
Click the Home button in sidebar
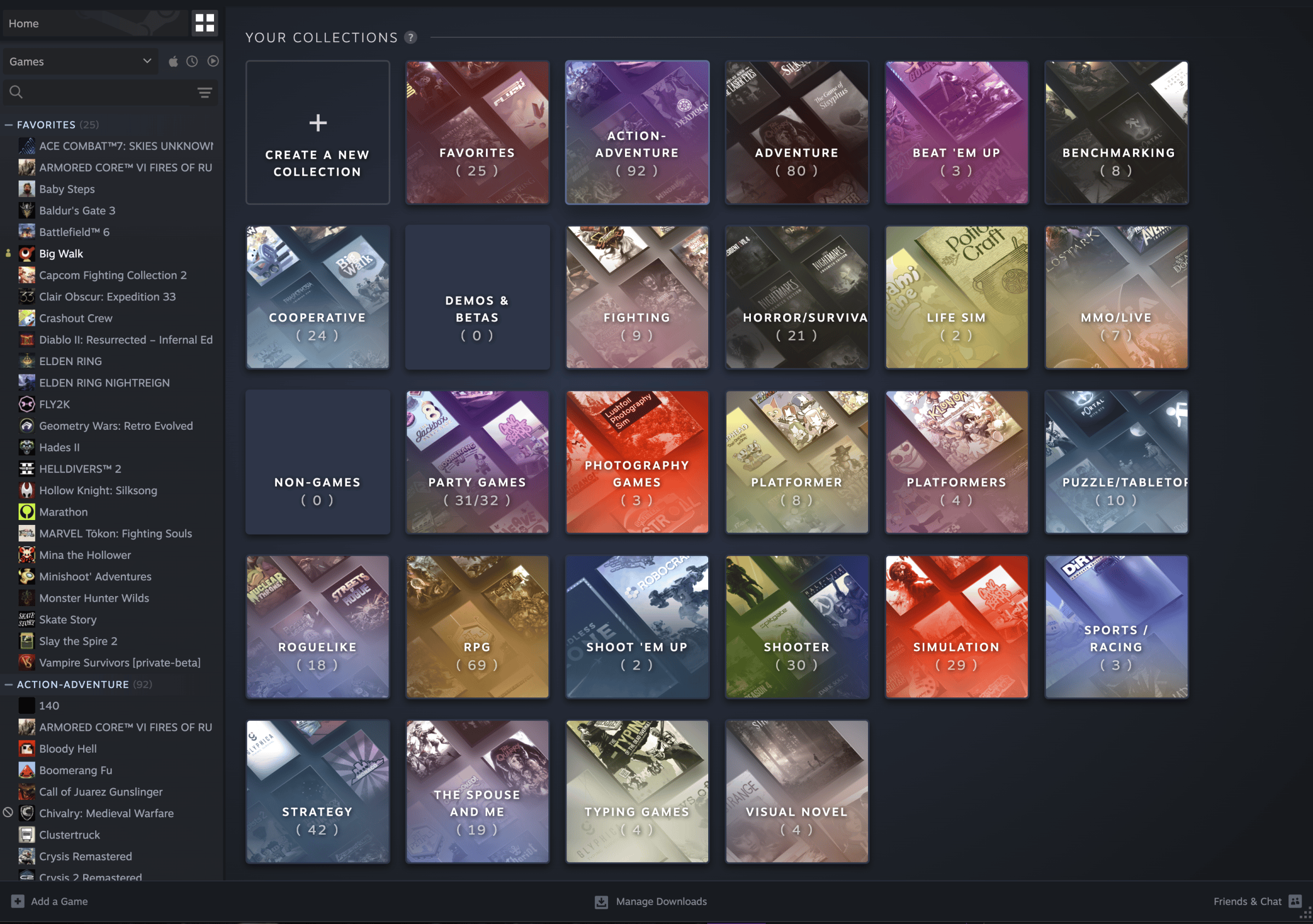pos(95,24)
